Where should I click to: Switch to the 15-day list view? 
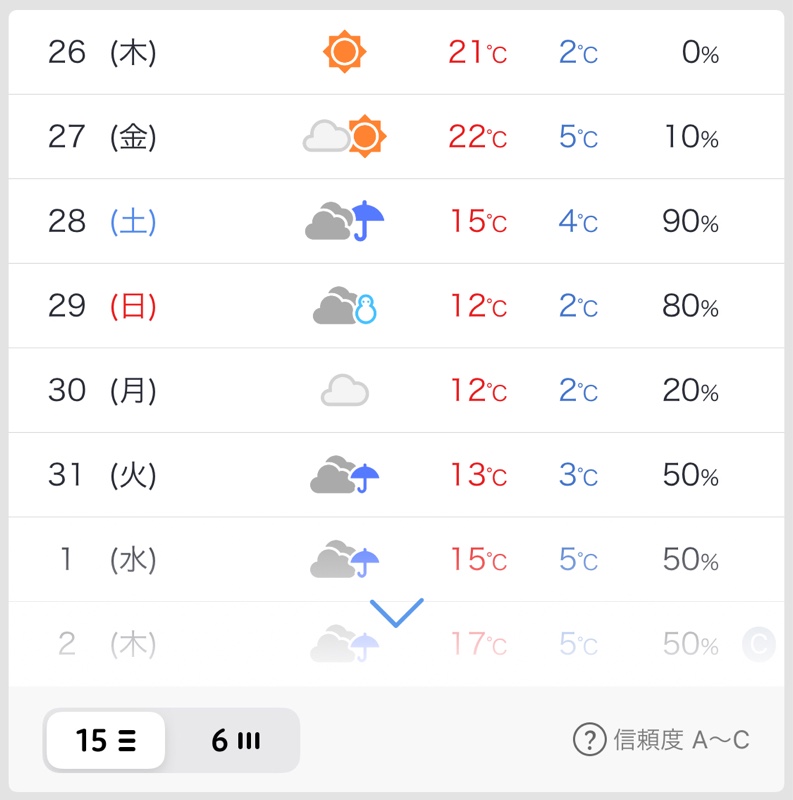(x=106, y=740)
